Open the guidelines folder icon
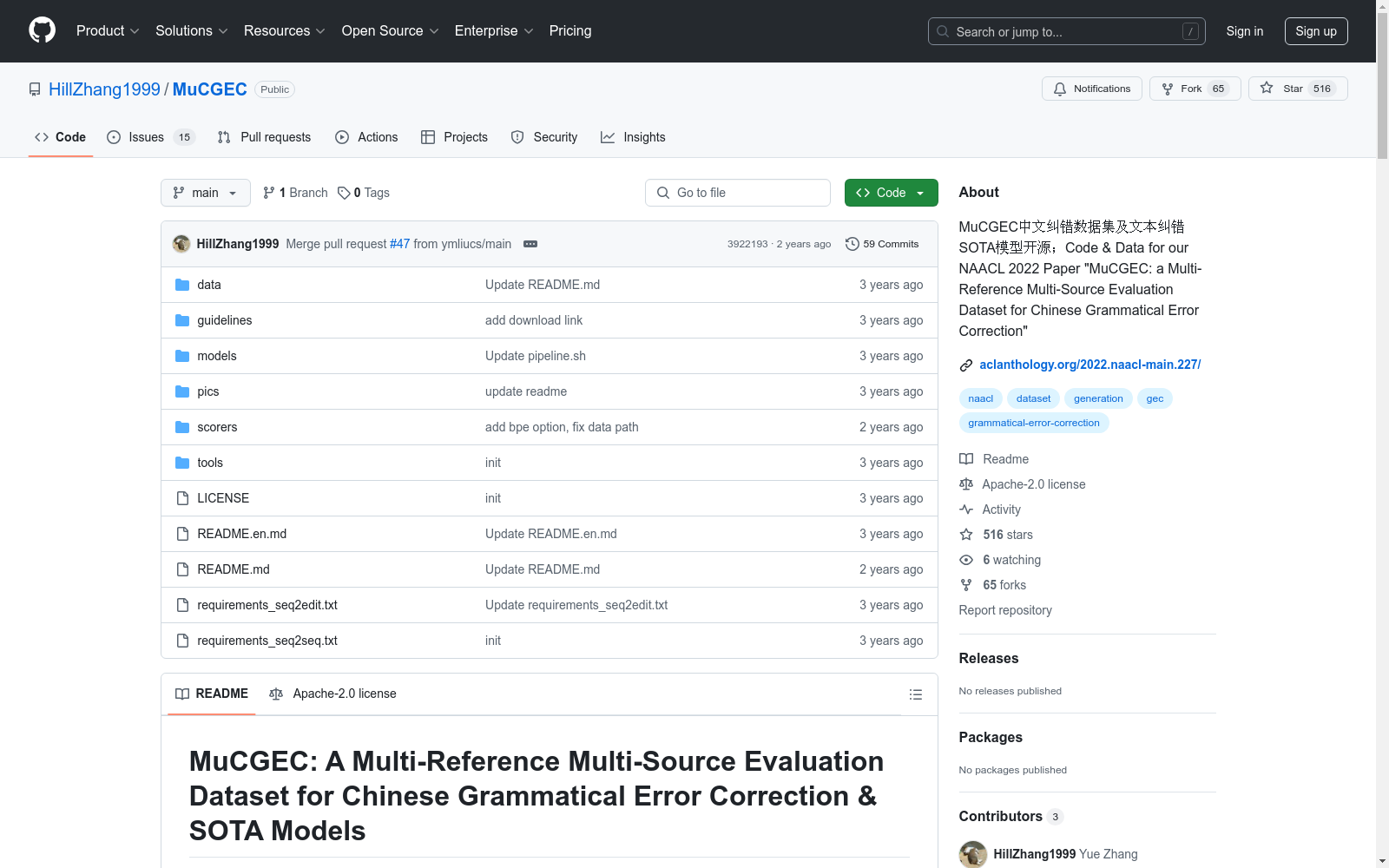The width and height of the screenshot is (1389, 868). [x=182, y=320]
